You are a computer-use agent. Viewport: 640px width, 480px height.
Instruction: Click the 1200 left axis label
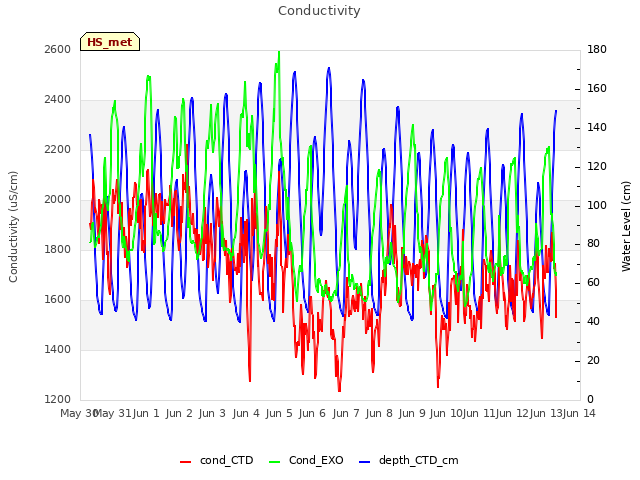pyautogui.click(x=58, y=399)
